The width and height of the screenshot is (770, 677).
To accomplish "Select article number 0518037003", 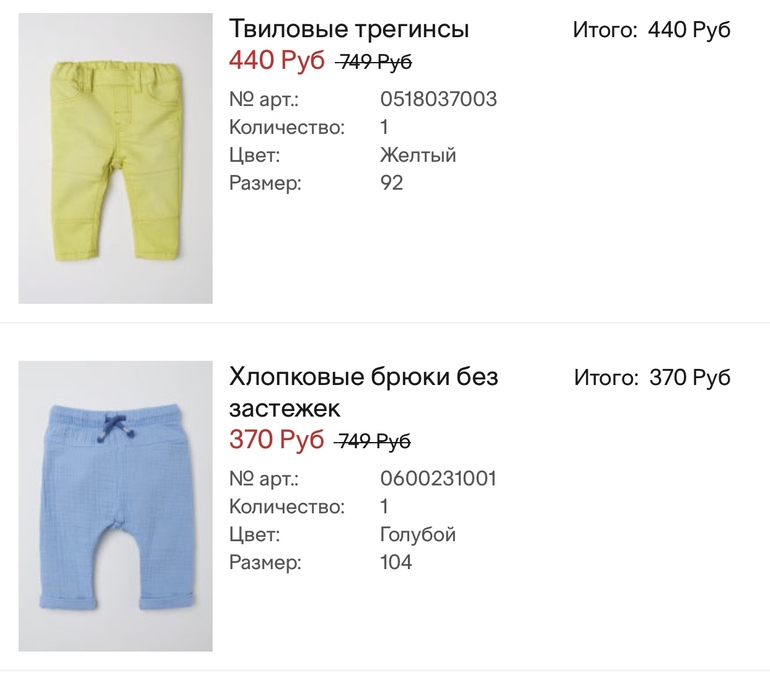I will 439,100.
